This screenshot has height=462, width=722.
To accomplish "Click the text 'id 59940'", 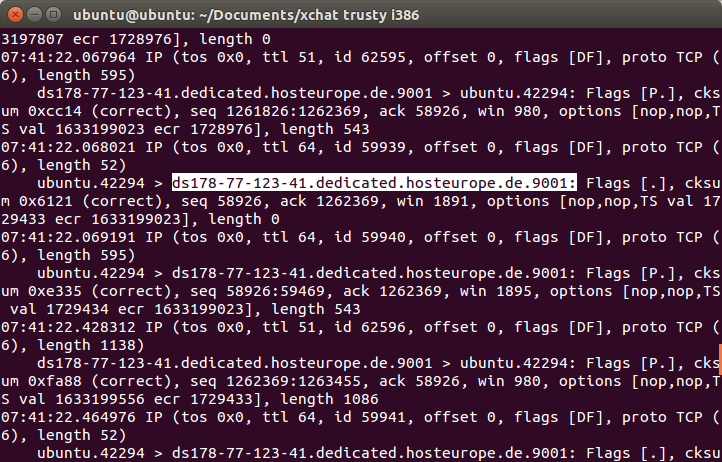I will [x=370, y=237].
